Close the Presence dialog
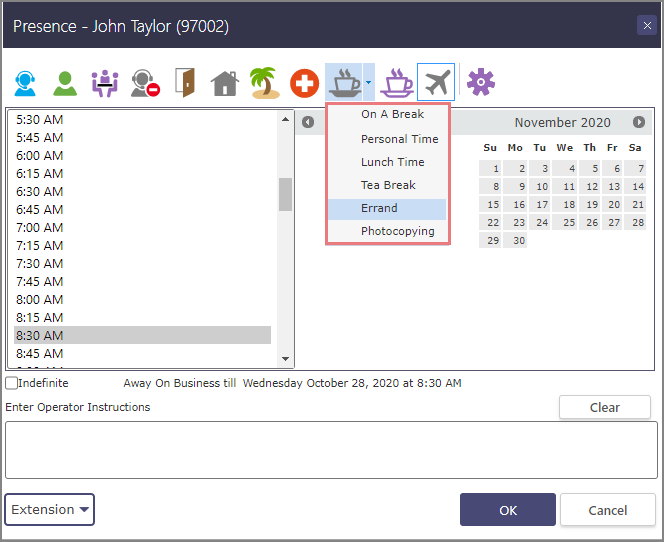 pos(647,25)
